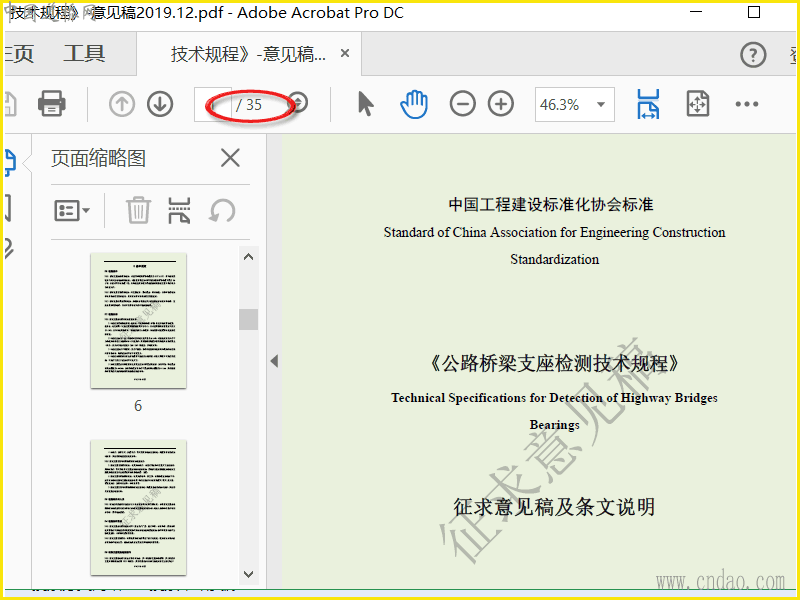800x600 pixels.
Task: Click the page thumbnails sidebar icon
Action: [10, 163]
